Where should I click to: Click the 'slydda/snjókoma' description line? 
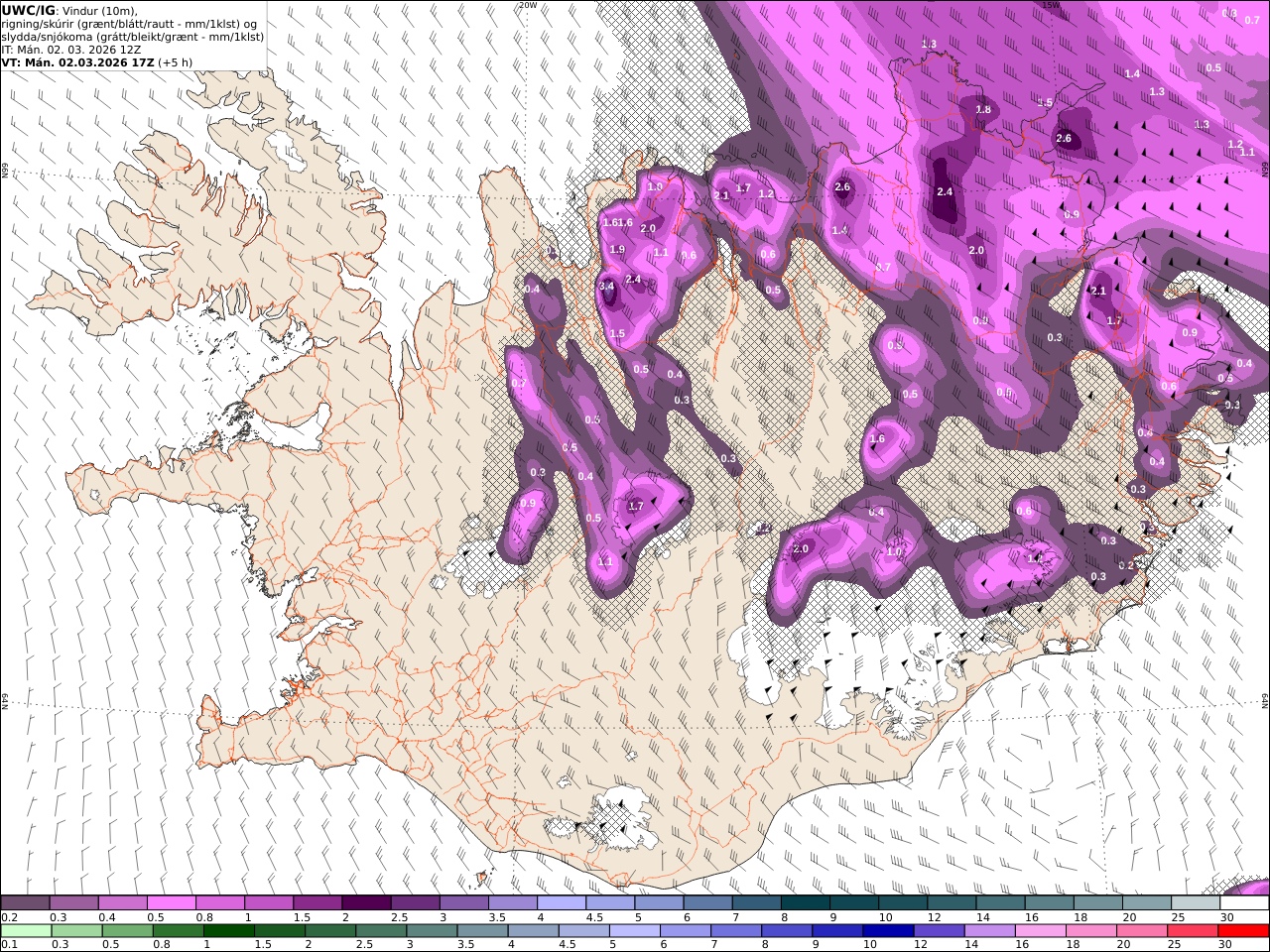(x=133, y=37)
